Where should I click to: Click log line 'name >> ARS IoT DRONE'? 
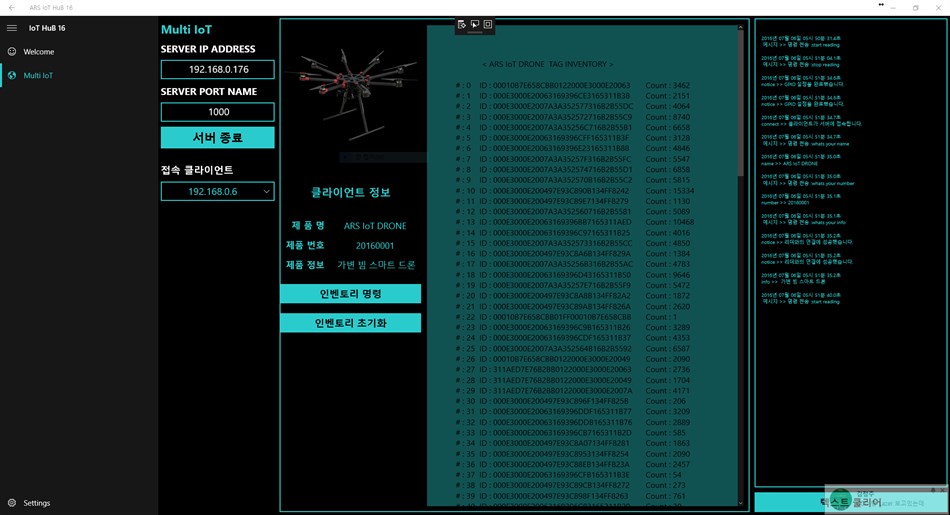point(789,164)
